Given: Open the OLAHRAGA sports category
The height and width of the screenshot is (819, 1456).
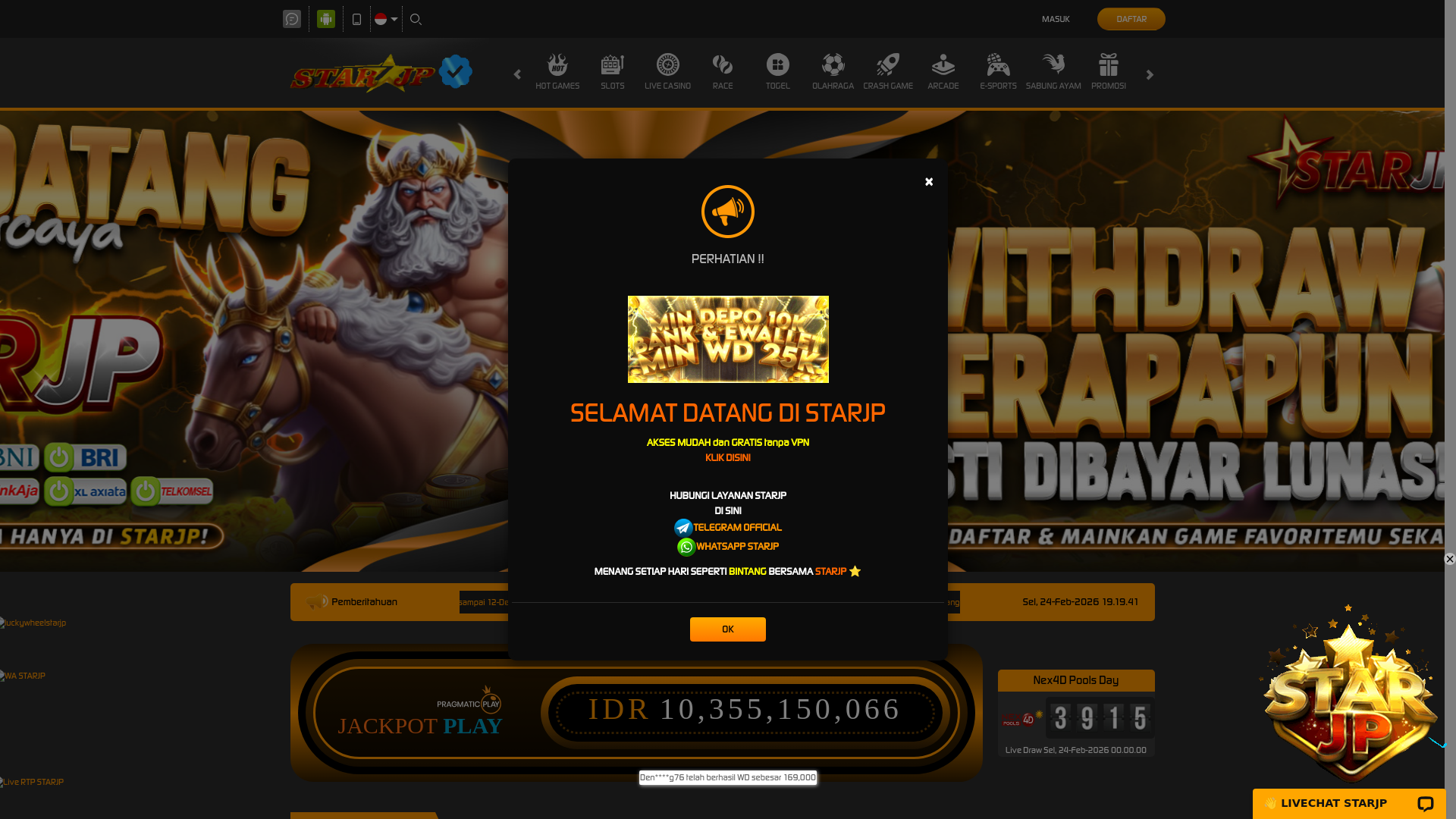Looking at the screenshot, I should click(833, 72).
